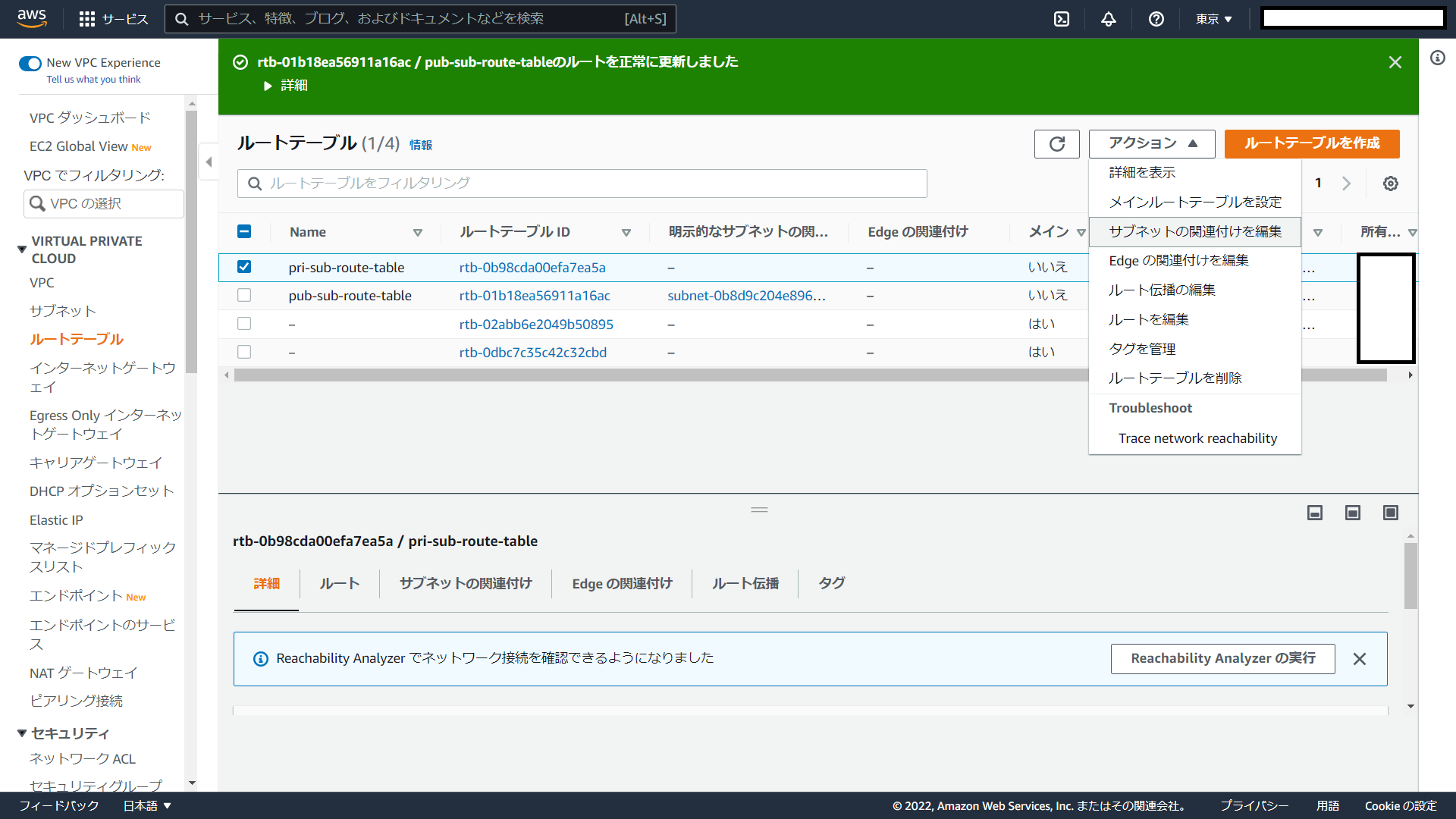The image size is (1456, 819).
Task: Open AWS CloudShell icon in top bar
Action: point(1062,19)
